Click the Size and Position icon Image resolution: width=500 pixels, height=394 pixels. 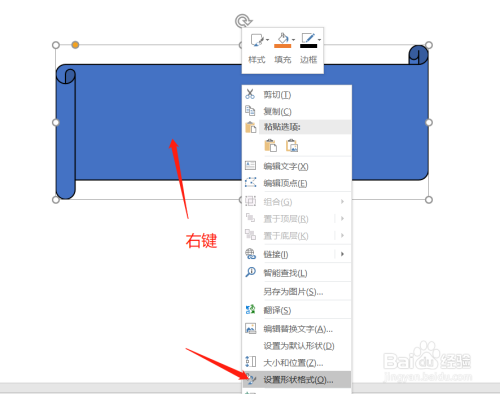(x=251, y=362)
